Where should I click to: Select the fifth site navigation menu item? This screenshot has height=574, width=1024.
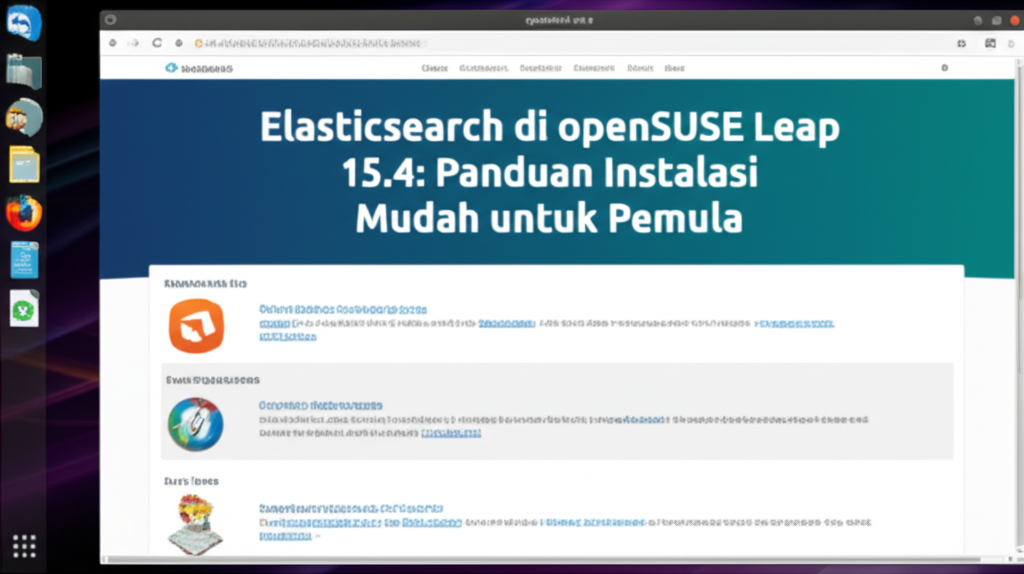pyautogui.click(x=640, y=68)
